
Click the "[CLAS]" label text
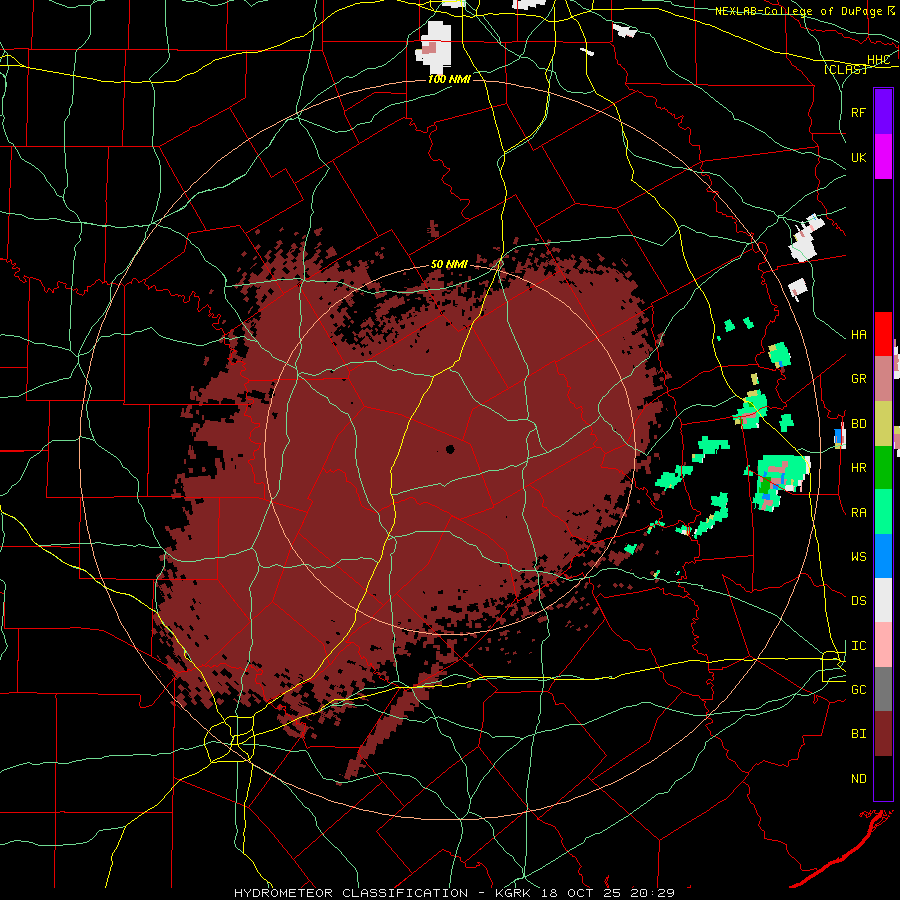click(x=845, y=69)
